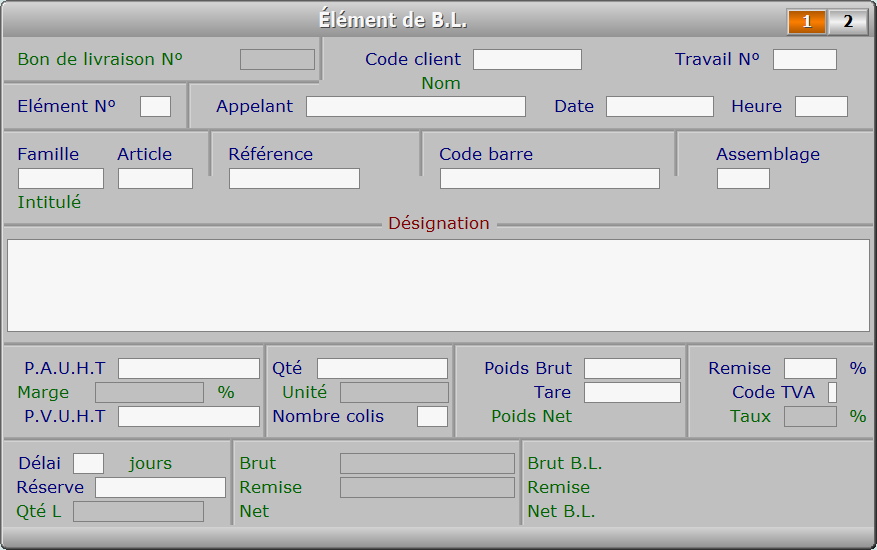This screenshot has height=550, width=877.
Task: Click inside the Désignation text area
Action: pos(438,285)
